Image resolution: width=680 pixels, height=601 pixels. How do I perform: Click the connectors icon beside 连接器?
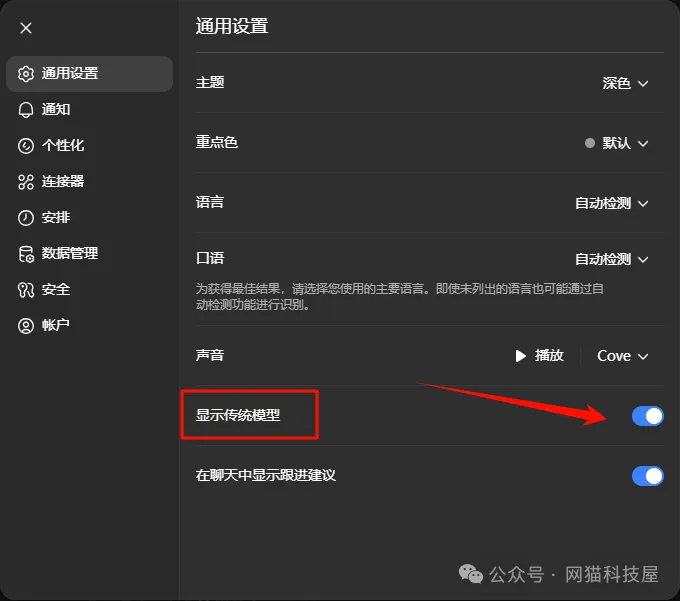(x=26, y=182)
